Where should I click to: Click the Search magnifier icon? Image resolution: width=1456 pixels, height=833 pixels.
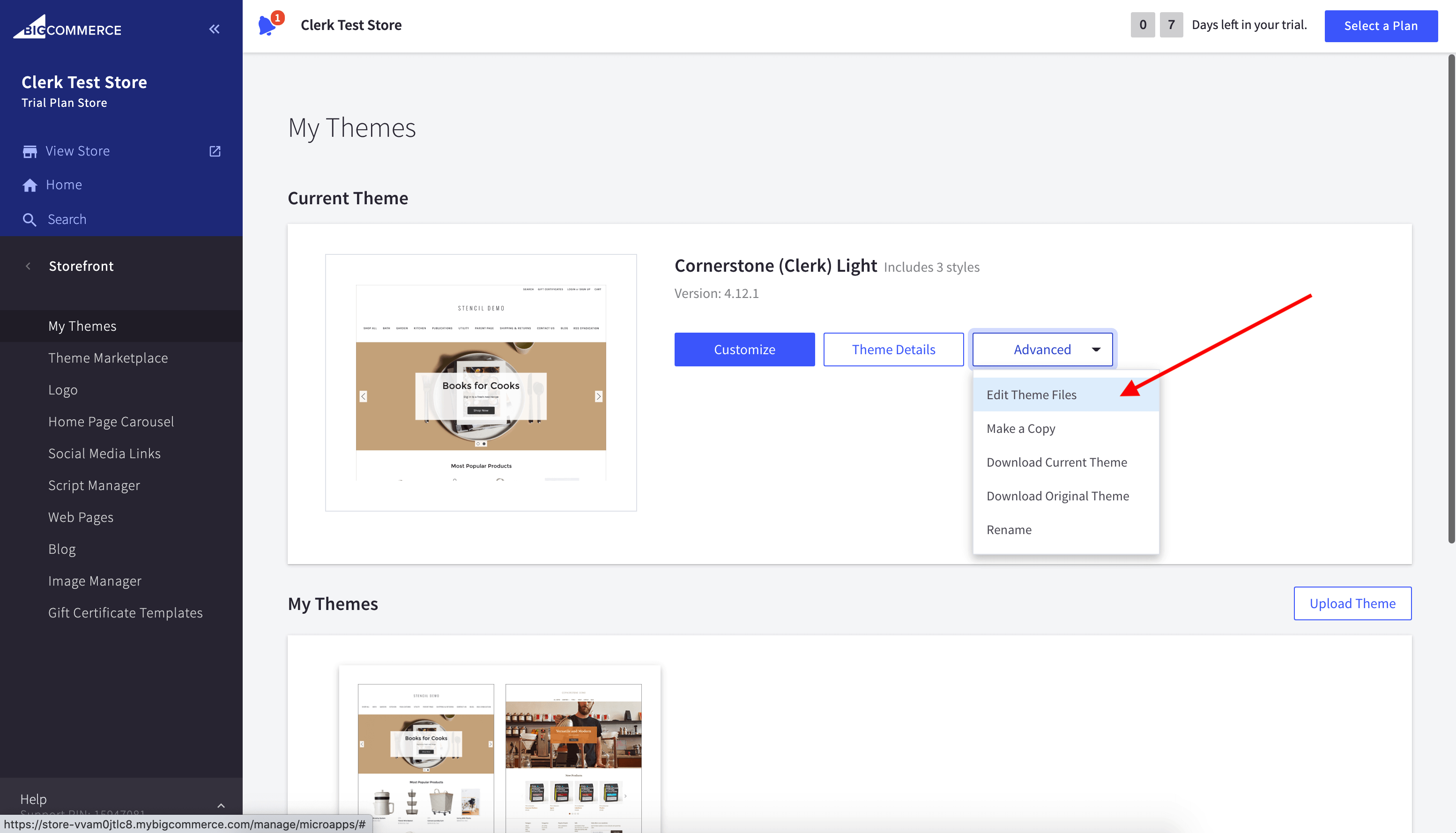pyautogui.click(x=29, y=220)
